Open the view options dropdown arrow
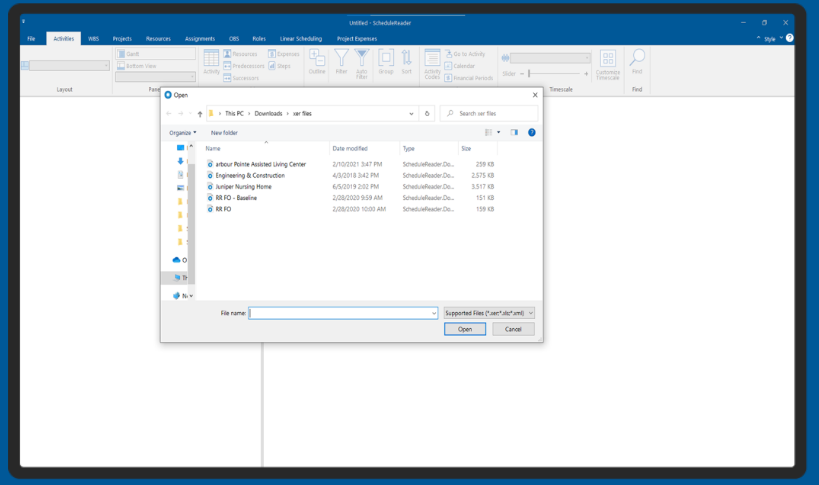 click(x=498, y=132)
